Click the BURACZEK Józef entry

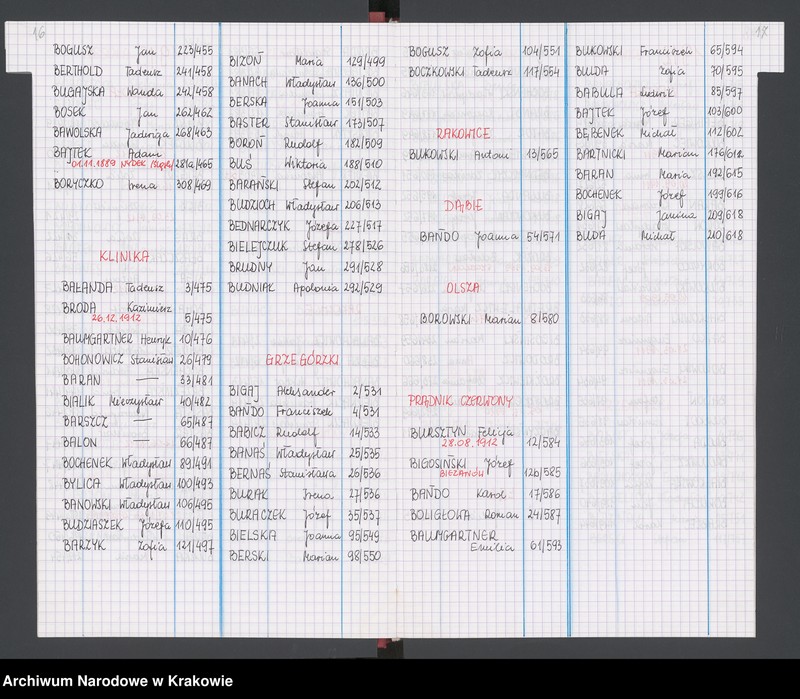[x=305, y=515]
